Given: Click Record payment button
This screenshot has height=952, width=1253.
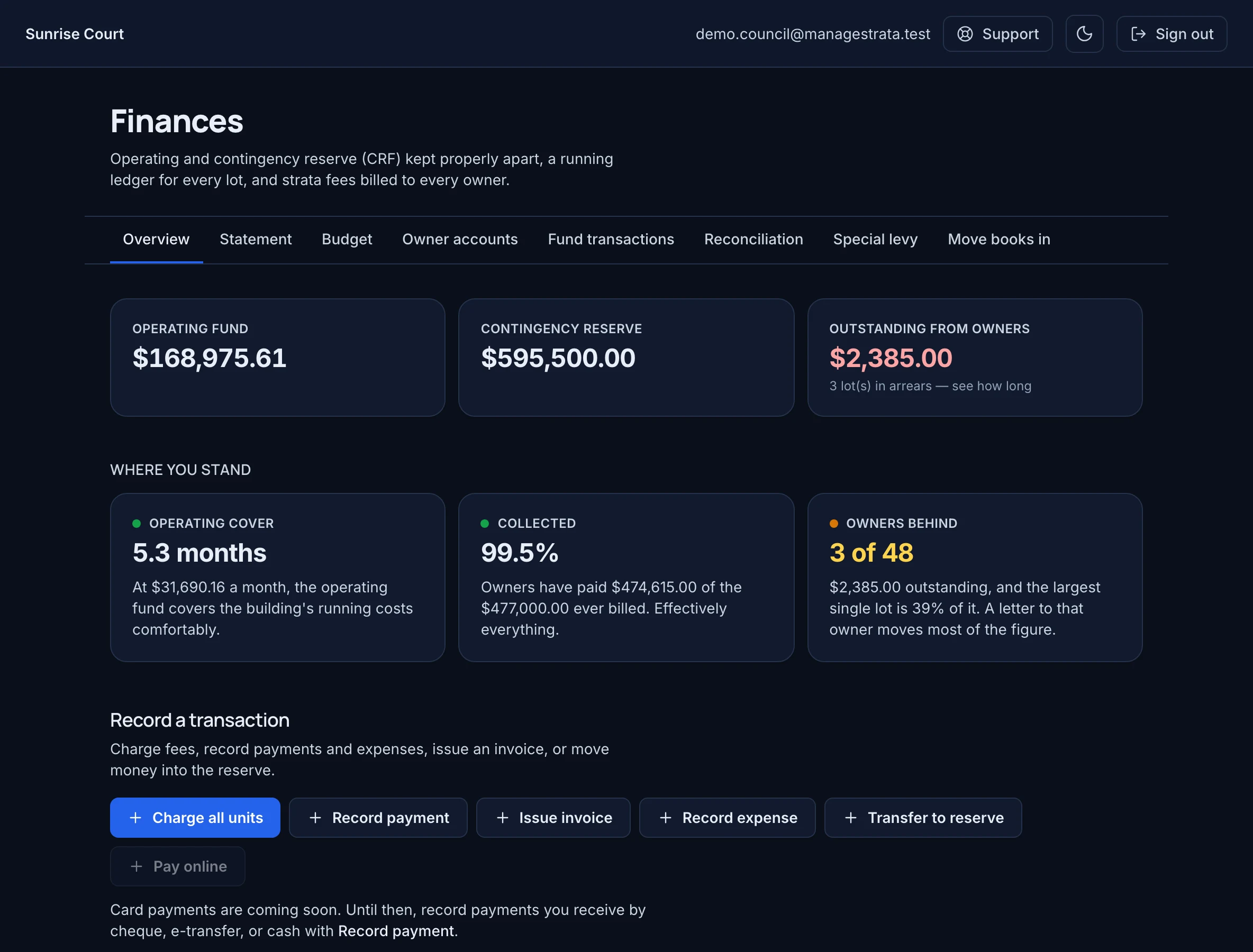Looking at the screenshot, I should (378, 818).
